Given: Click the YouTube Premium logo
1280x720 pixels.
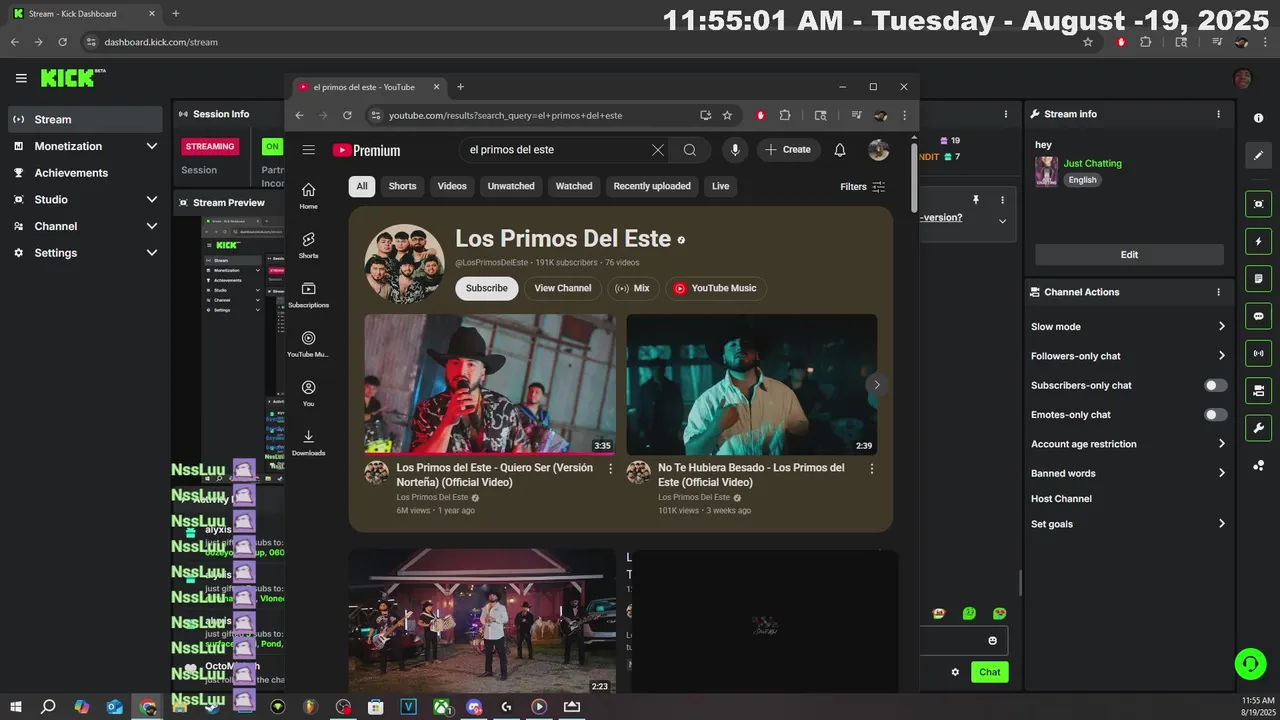Looking at the screenshot, I should coord(366,150).
